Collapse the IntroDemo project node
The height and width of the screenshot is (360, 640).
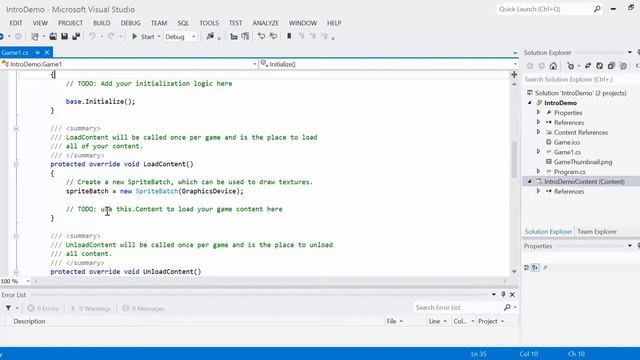click(x=530, y=103)
